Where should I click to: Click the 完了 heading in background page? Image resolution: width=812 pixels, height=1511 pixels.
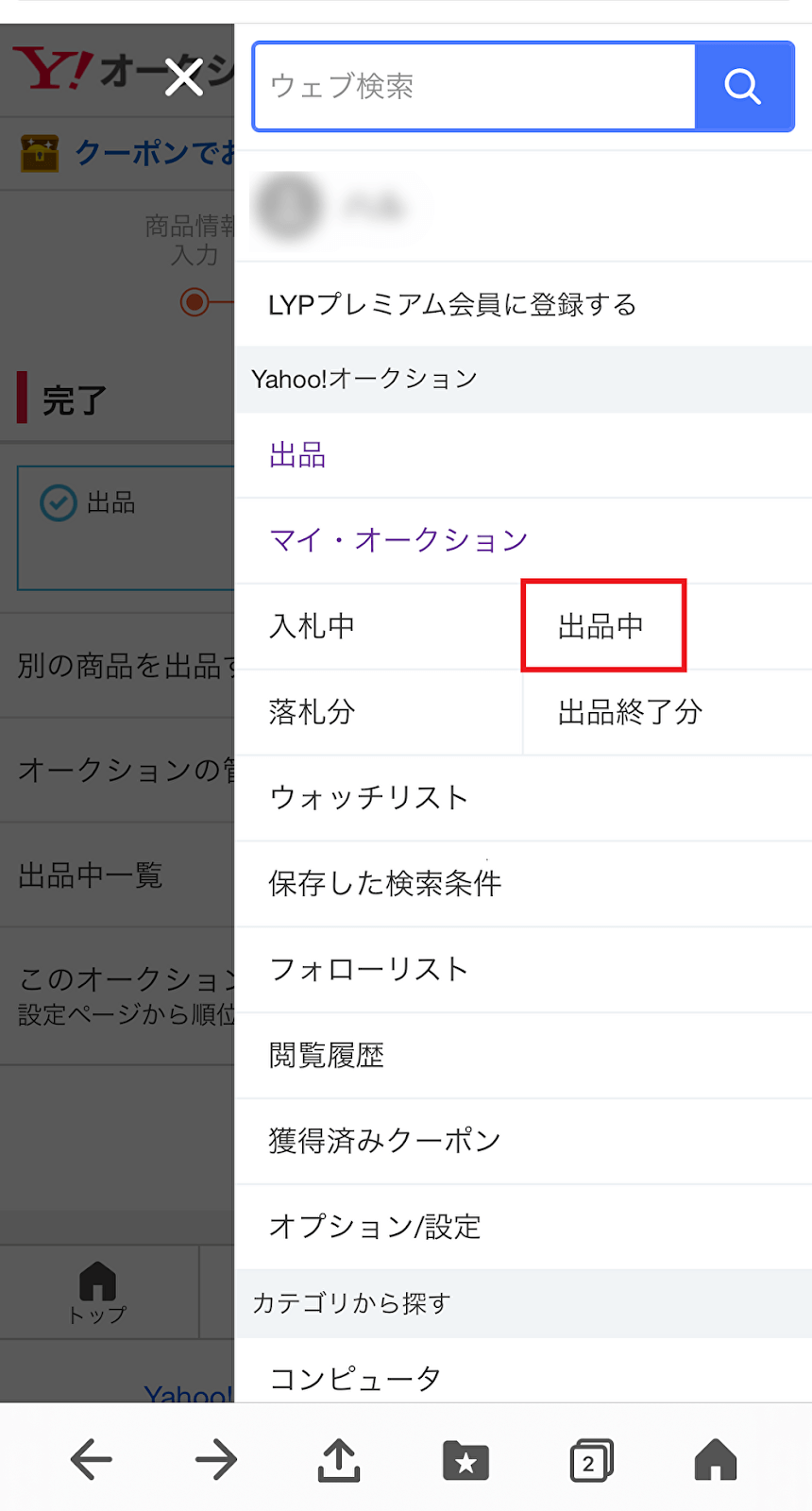(75, 400)
